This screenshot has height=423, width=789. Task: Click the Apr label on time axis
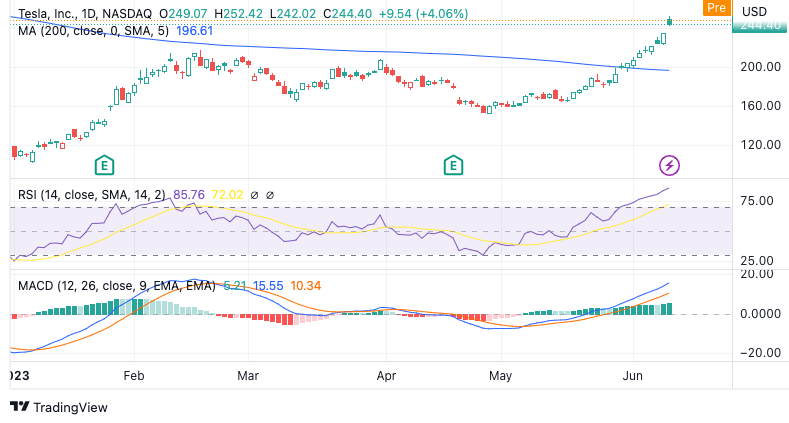(386, 376)
